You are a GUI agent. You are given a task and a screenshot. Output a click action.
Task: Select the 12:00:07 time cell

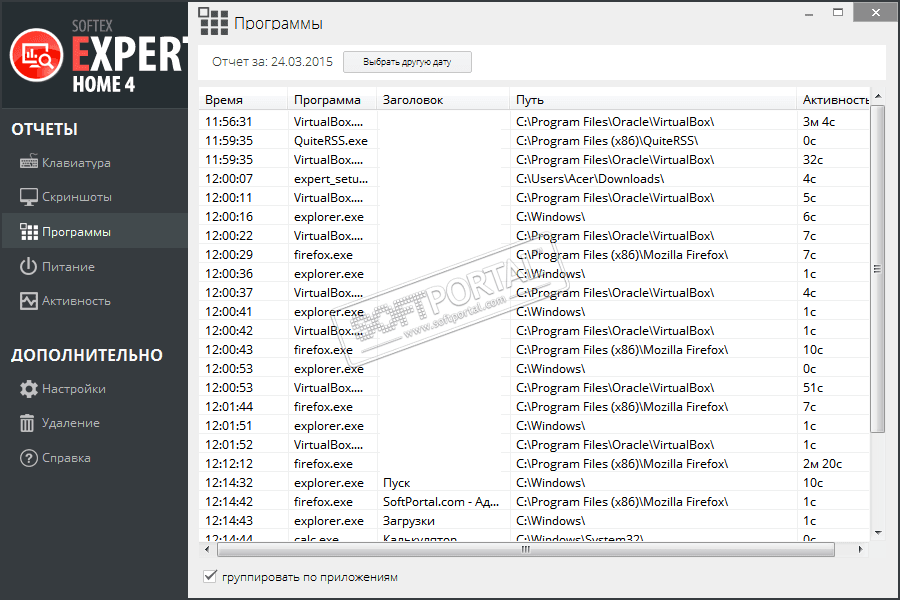(x=228, y=179)
